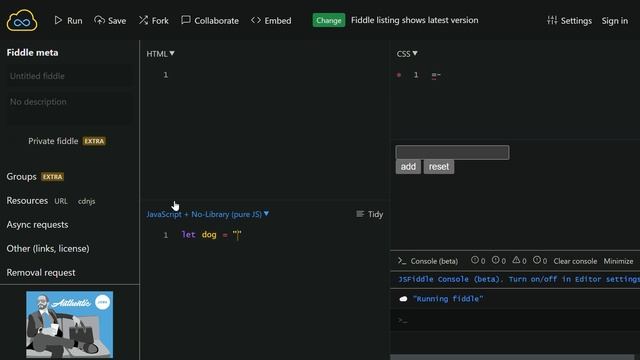Click the add button in result
The height and width of the screenshot is (360, 640).
[x=408, y=167]
